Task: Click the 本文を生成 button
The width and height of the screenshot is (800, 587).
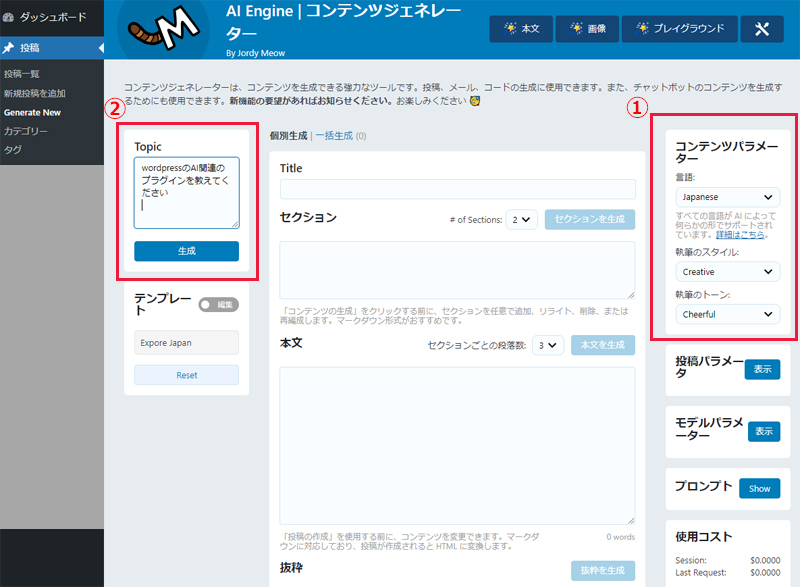Action: pos(603,345)
